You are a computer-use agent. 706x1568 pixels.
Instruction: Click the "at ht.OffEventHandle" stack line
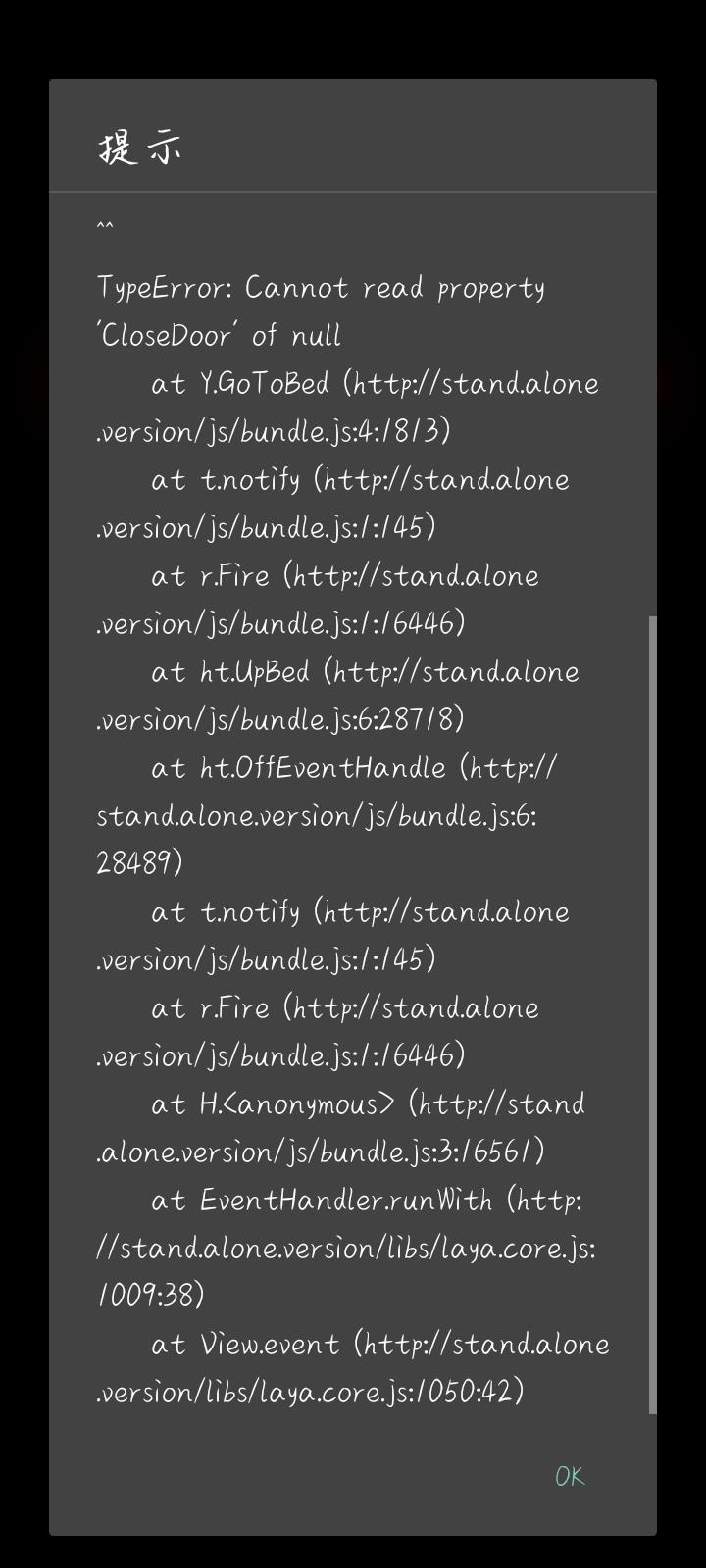(x=353, y=767)
